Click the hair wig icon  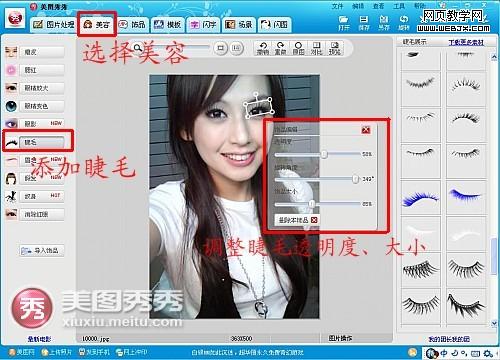[11, 178]
